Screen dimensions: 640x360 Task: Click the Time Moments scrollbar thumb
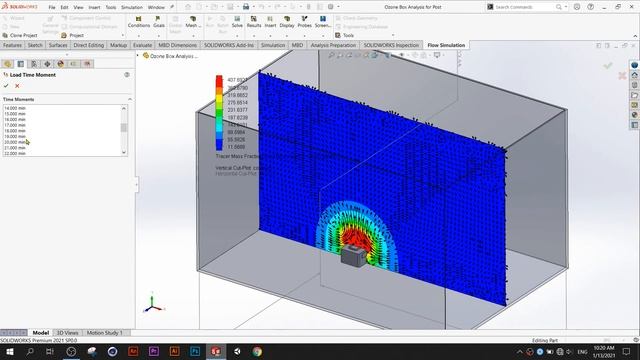[124, 128]
